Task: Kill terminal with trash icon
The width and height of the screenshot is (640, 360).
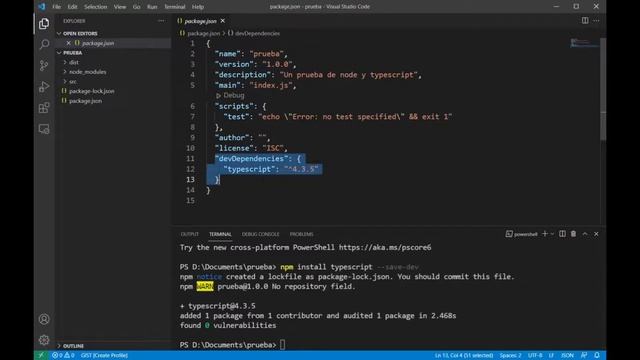Action: pos(573,234)
